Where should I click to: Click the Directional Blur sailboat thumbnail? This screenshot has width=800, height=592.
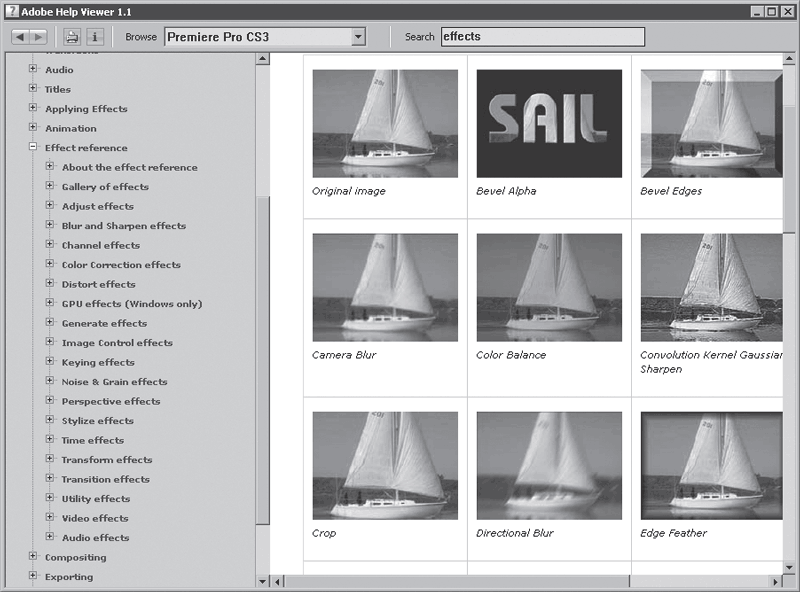(549, 465)
